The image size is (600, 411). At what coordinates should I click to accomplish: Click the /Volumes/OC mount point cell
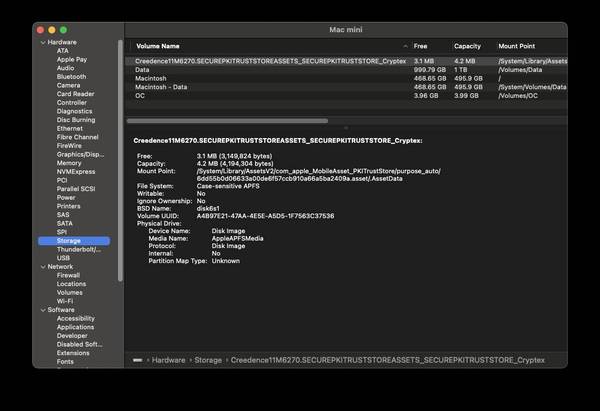point(518,96)
